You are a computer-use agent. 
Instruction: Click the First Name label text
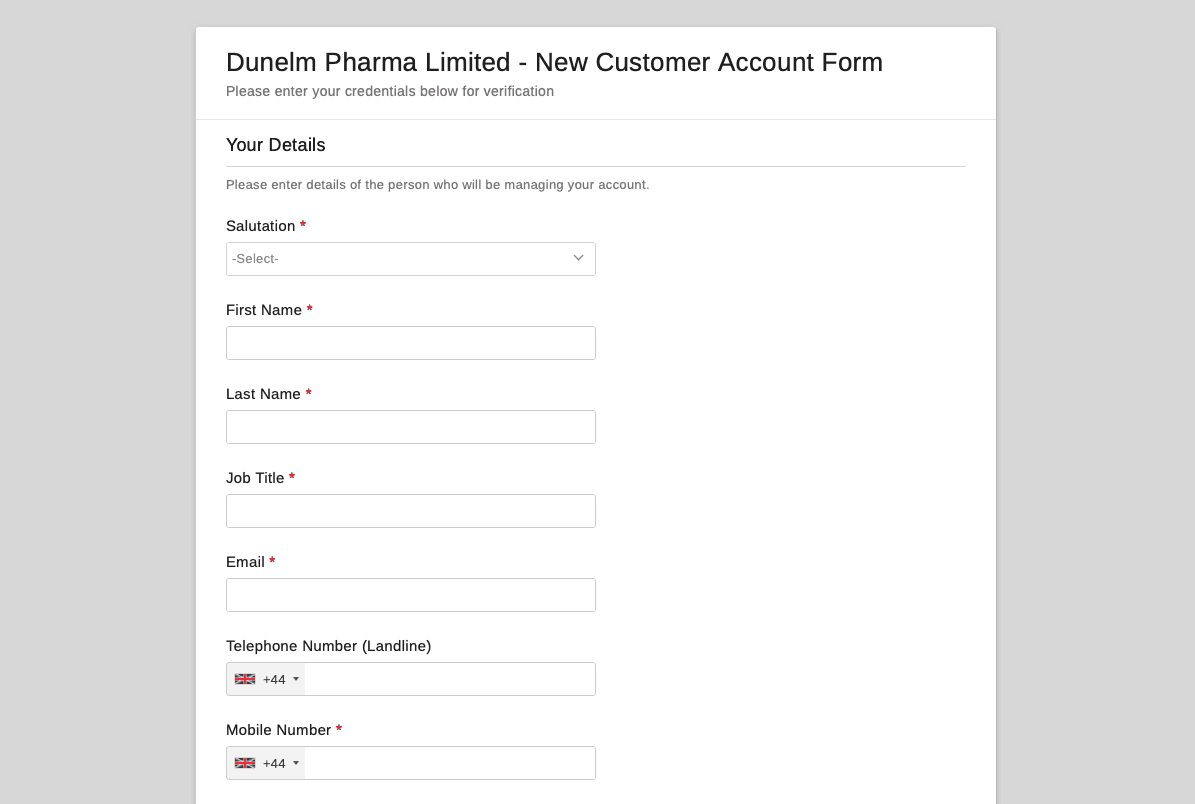(x=264, y=310)
